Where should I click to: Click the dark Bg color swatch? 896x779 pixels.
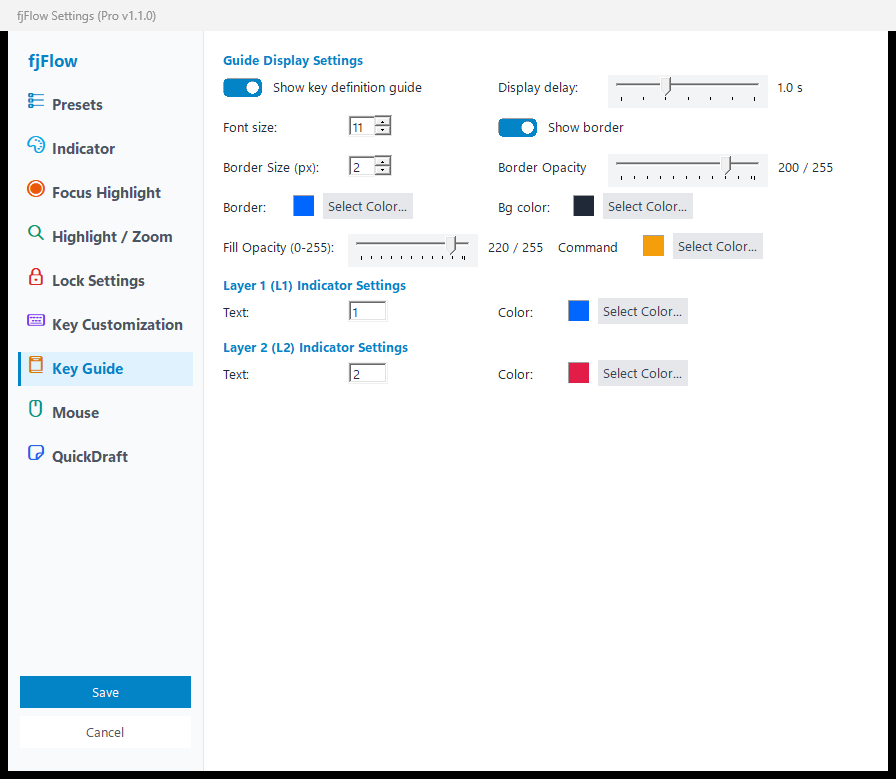[x=583, y=206]
